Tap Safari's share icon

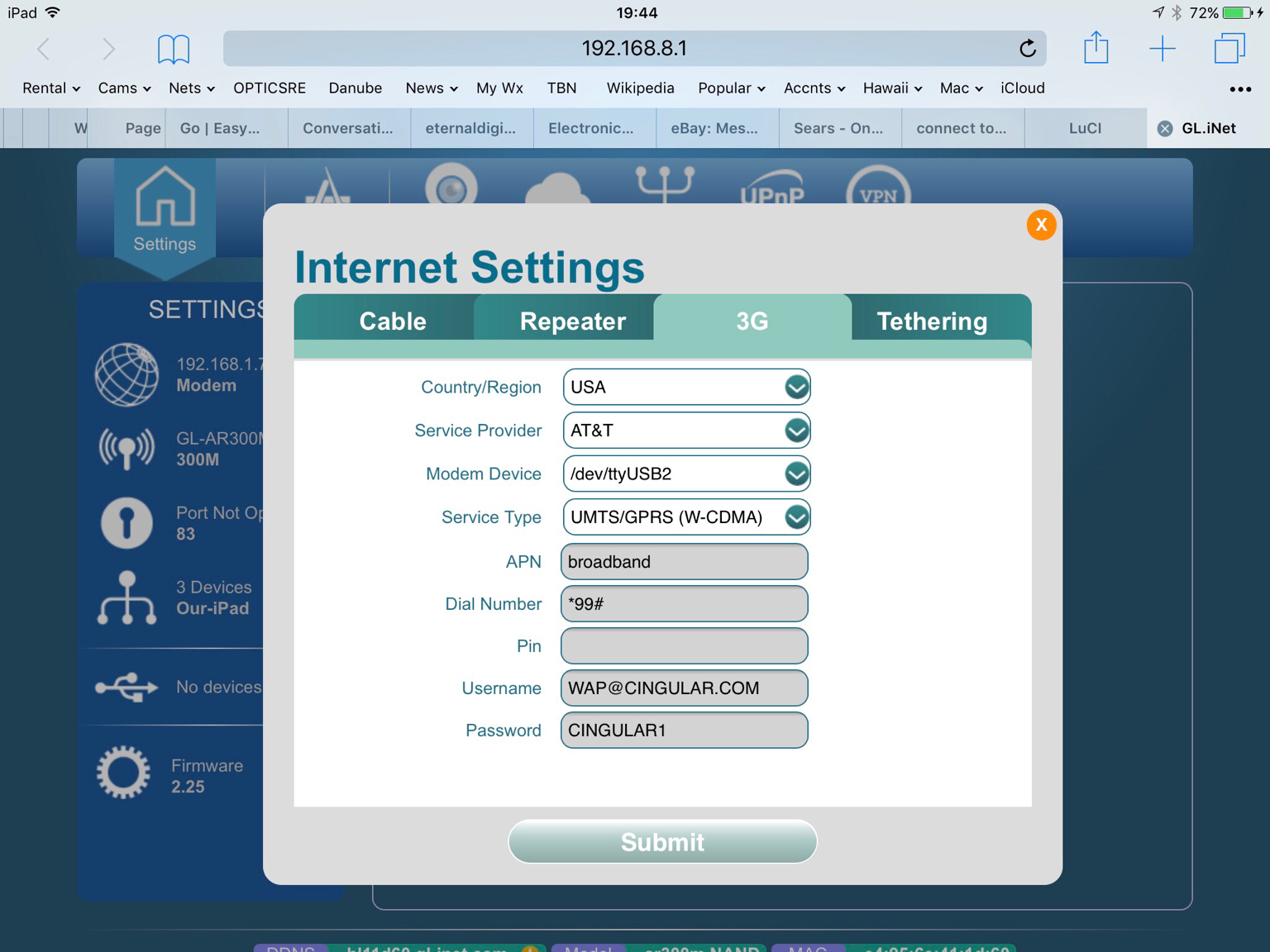coord(1096,48)
